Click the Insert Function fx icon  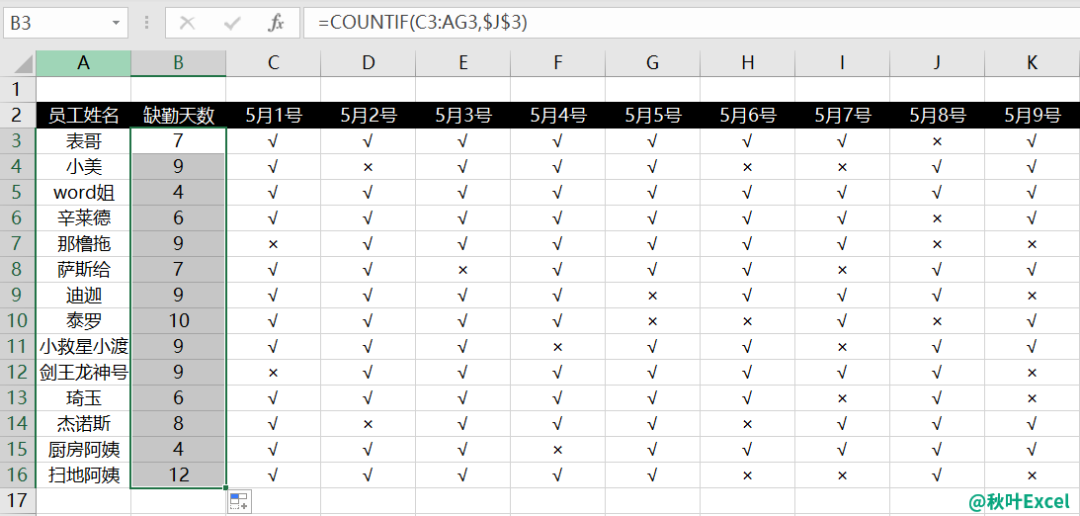(x=276, y=23)
